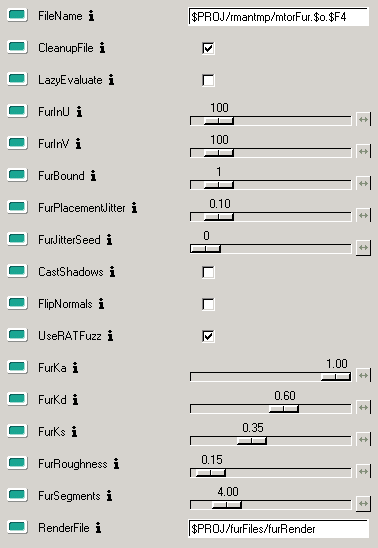Click the FileName path input field
The width and height of the screenshot is (378, 548).
pyautogui.click(x=278, y=17)
